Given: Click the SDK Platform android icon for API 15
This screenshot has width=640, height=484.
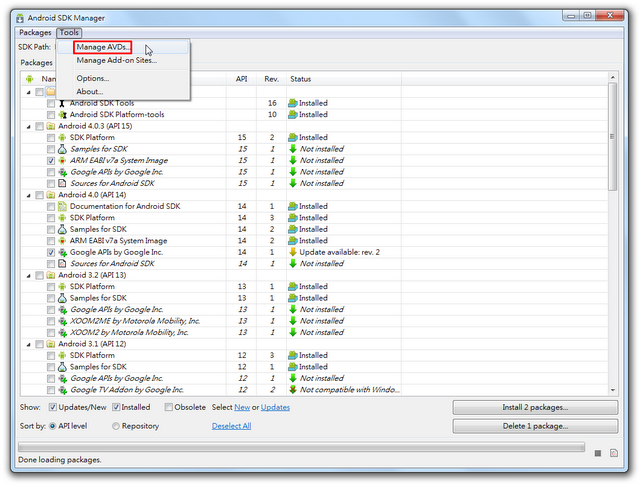Looking at the screenshot, I should 62,138.
